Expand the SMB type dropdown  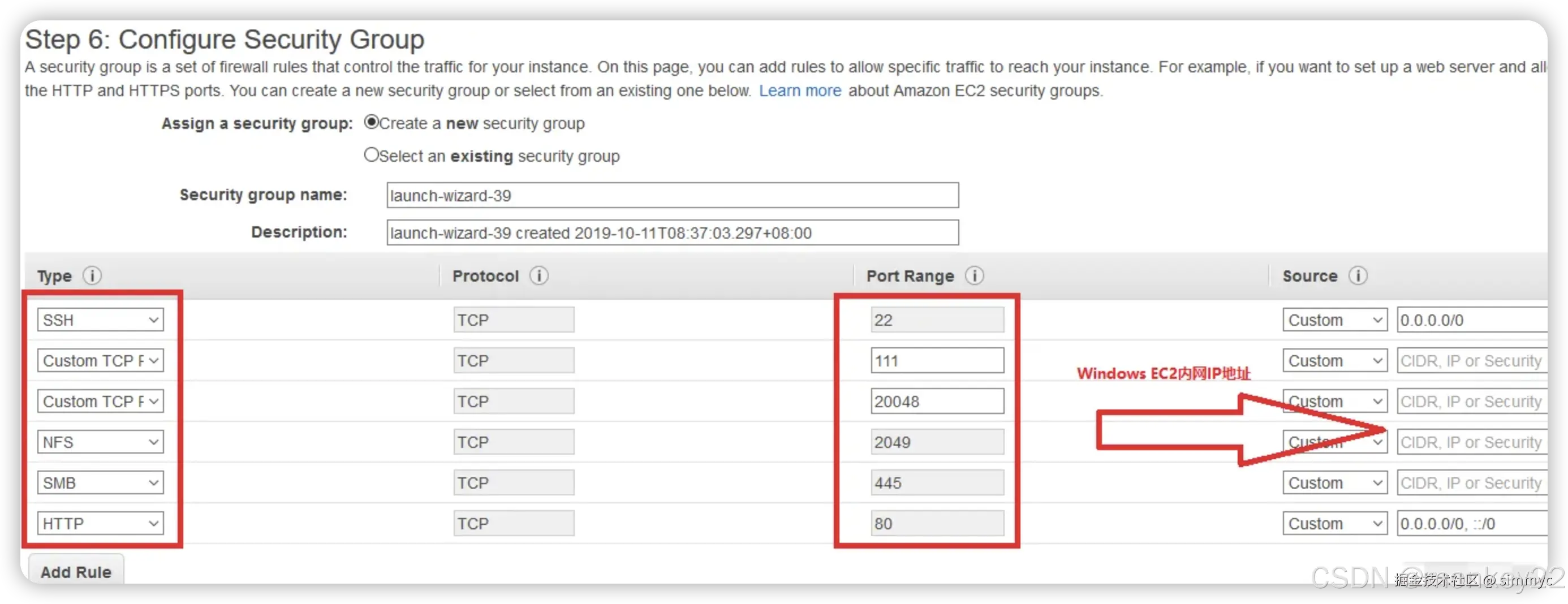101,483
